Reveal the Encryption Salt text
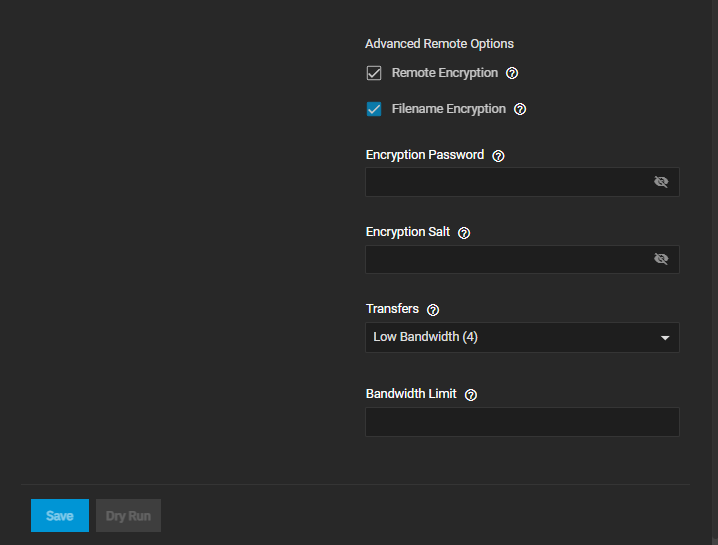This screenshot has width=718, height=545. [x=661, y=259]
